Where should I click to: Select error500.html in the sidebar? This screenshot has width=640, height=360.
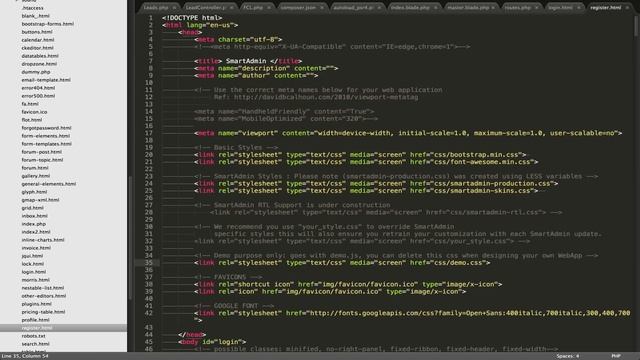tap(38, 96)
